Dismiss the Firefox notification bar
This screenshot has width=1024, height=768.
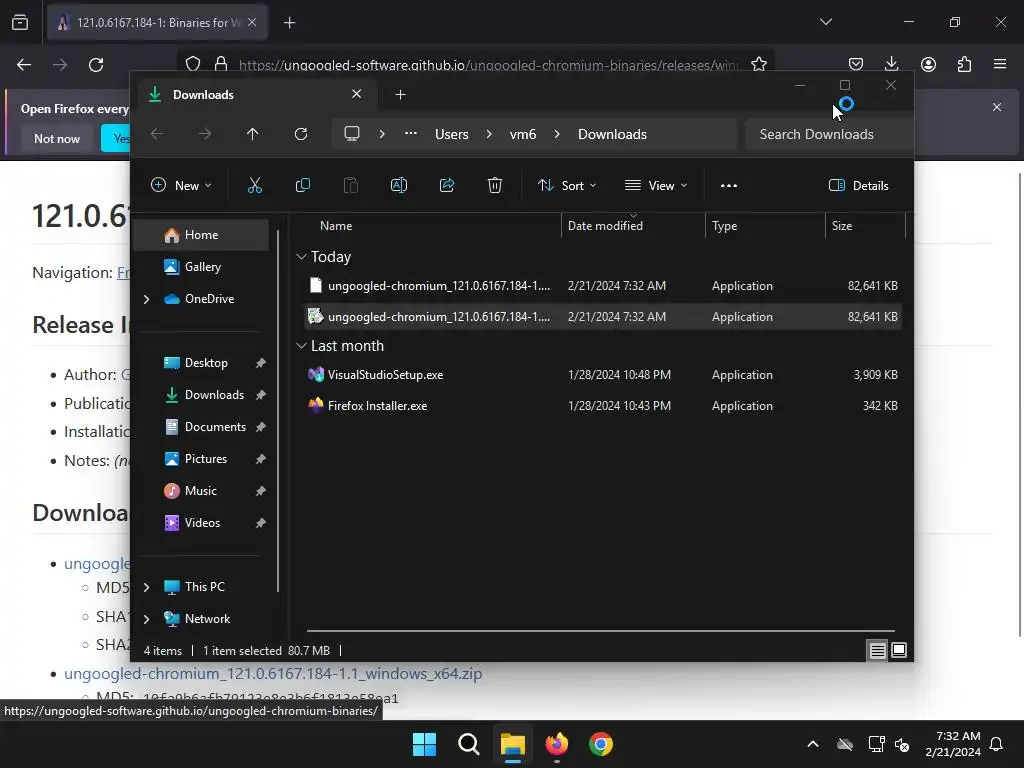pos(997,106)
